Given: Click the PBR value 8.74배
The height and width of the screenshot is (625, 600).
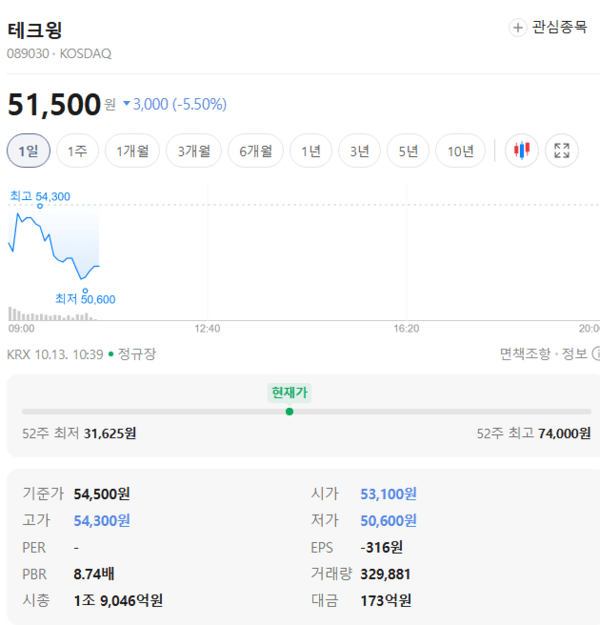Looking at the screenshot, I should (x=94, y=574).
